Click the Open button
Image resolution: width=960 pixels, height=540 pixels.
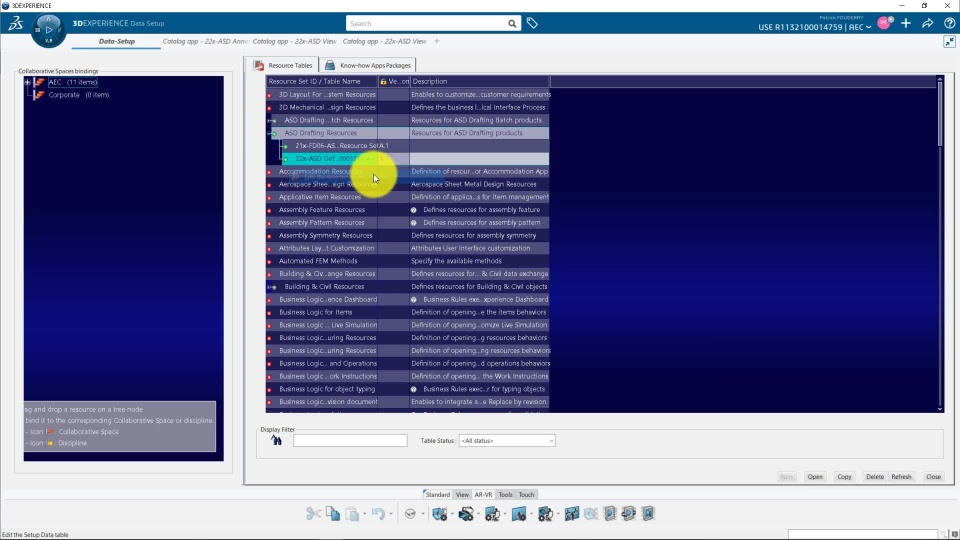(815, 476)
